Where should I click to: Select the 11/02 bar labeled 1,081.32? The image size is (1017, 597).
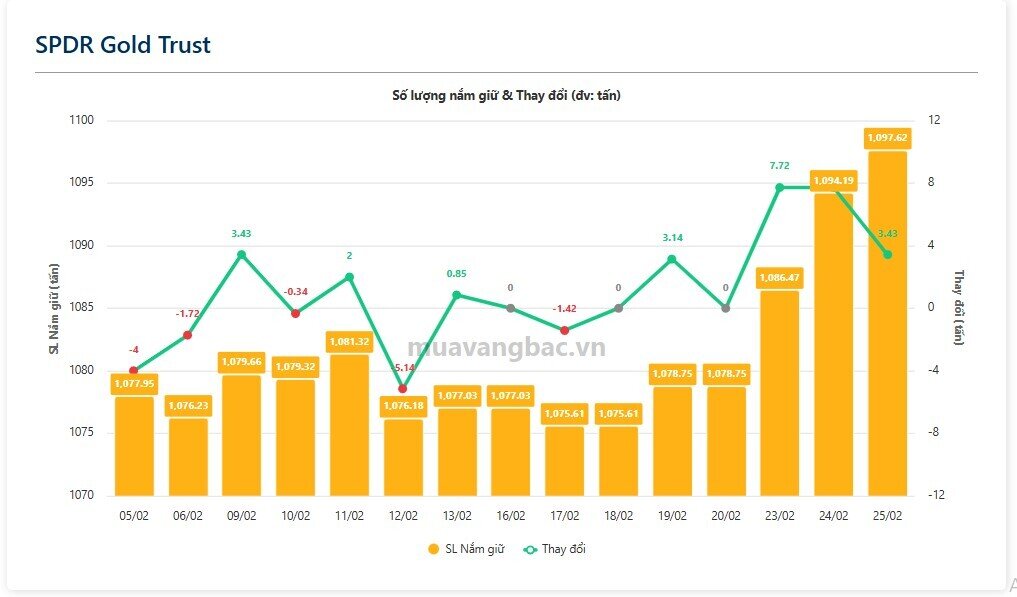click(350, 426)
